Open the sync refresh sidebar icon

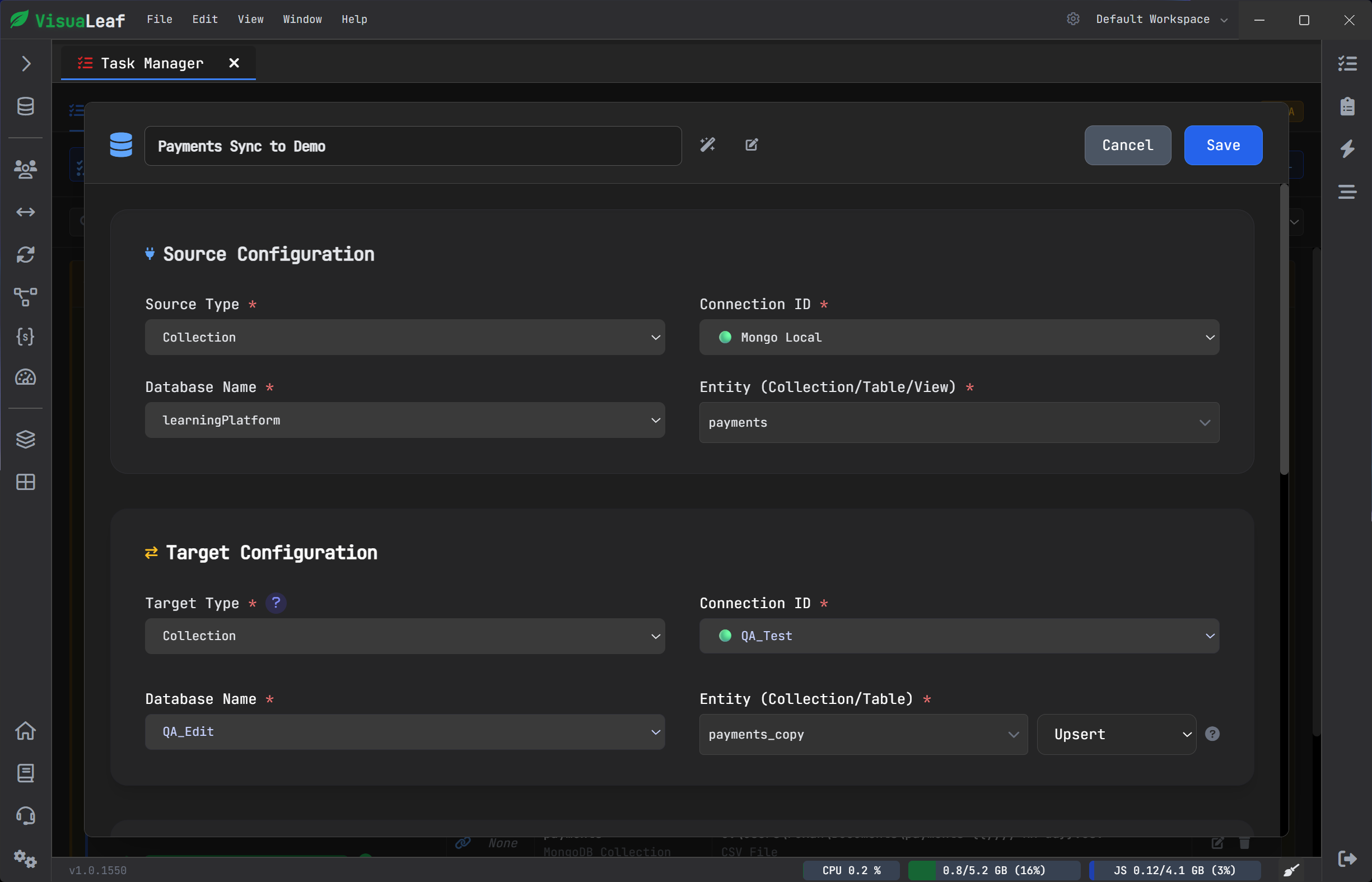[26, 254]
